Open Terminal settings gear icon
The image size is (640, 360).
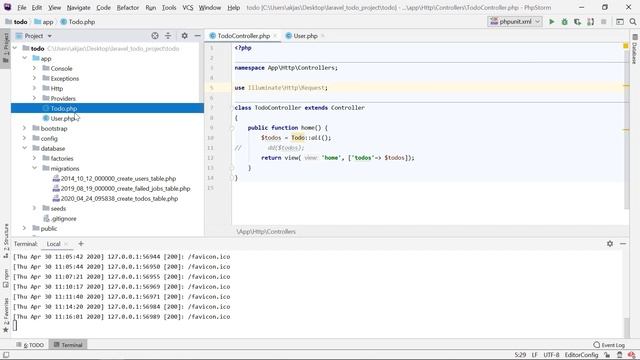[610, 244]
